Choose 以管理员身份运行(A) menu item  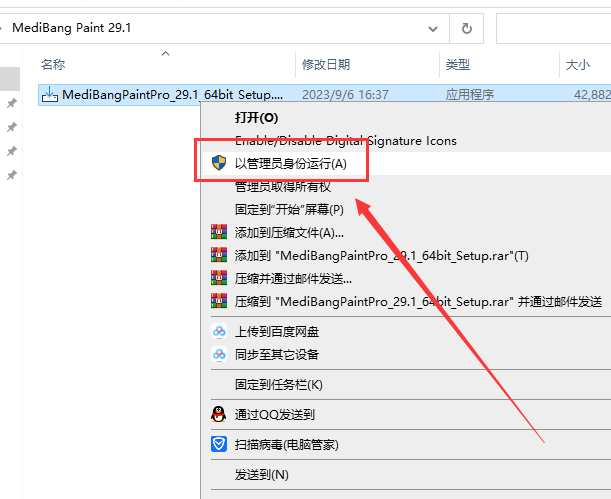pyautogui.click(x=290, y=164)
